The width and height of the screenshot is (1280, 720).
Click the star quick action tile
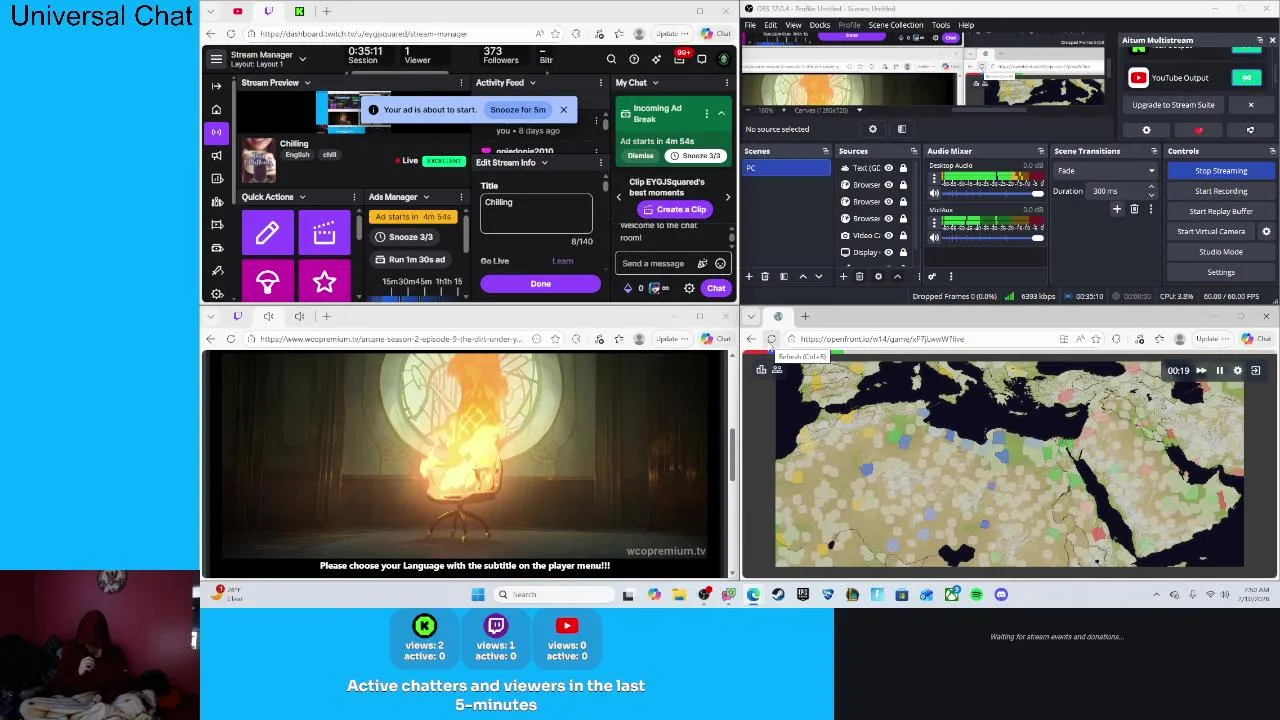coord(324,283)
